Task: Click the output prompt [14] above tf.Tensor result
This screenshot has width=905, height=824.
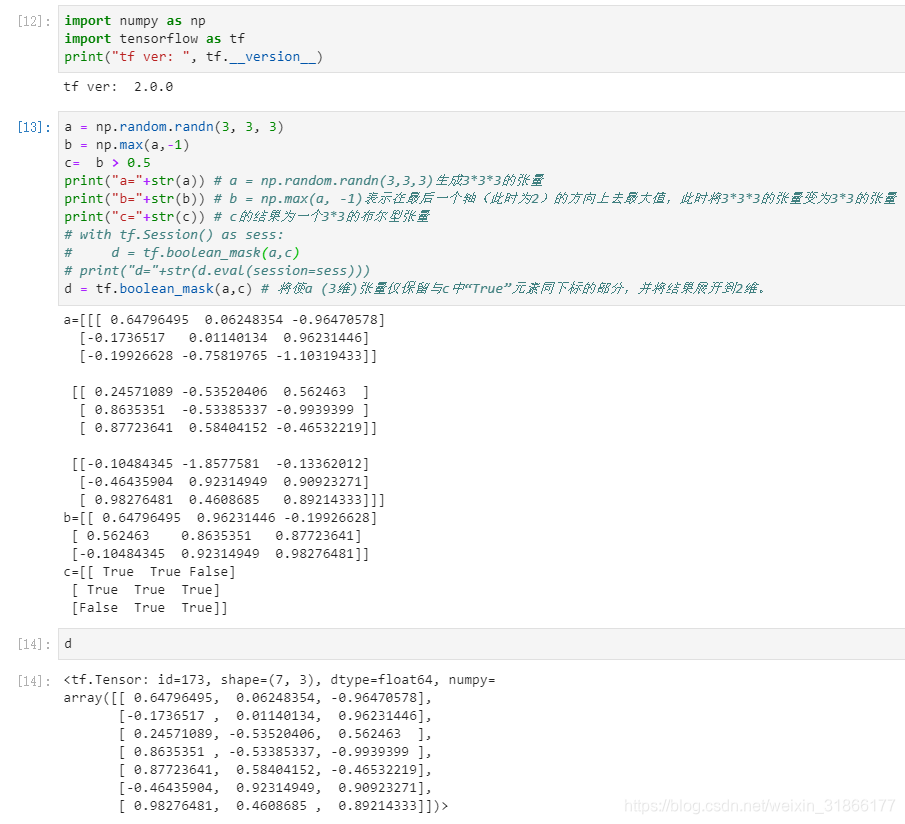Action: (30, 679)
